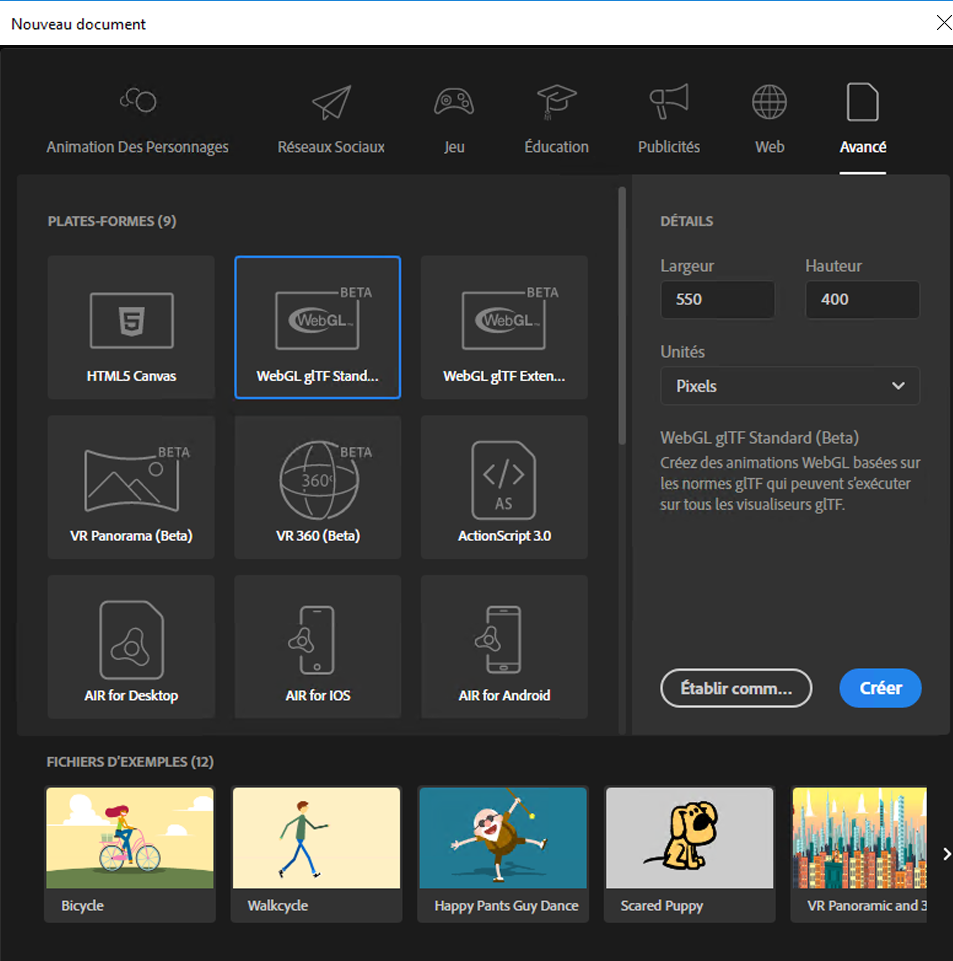The height and width of the screenshot is (961, 953).
Task: Select the Scared Puppy example
Action: point(689,855)
